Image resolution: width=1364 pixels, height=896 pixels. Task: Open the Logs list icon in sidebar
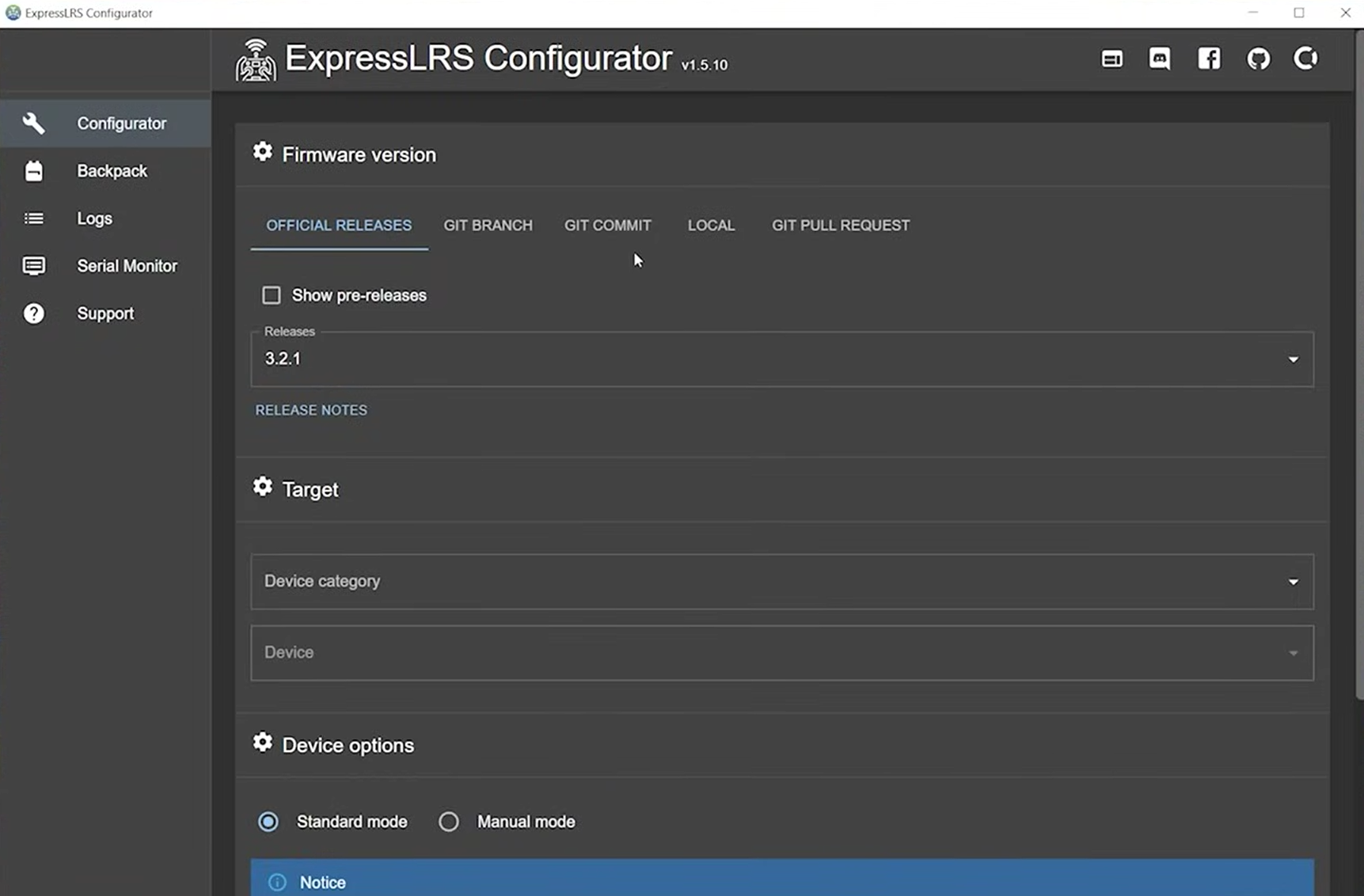34,218
